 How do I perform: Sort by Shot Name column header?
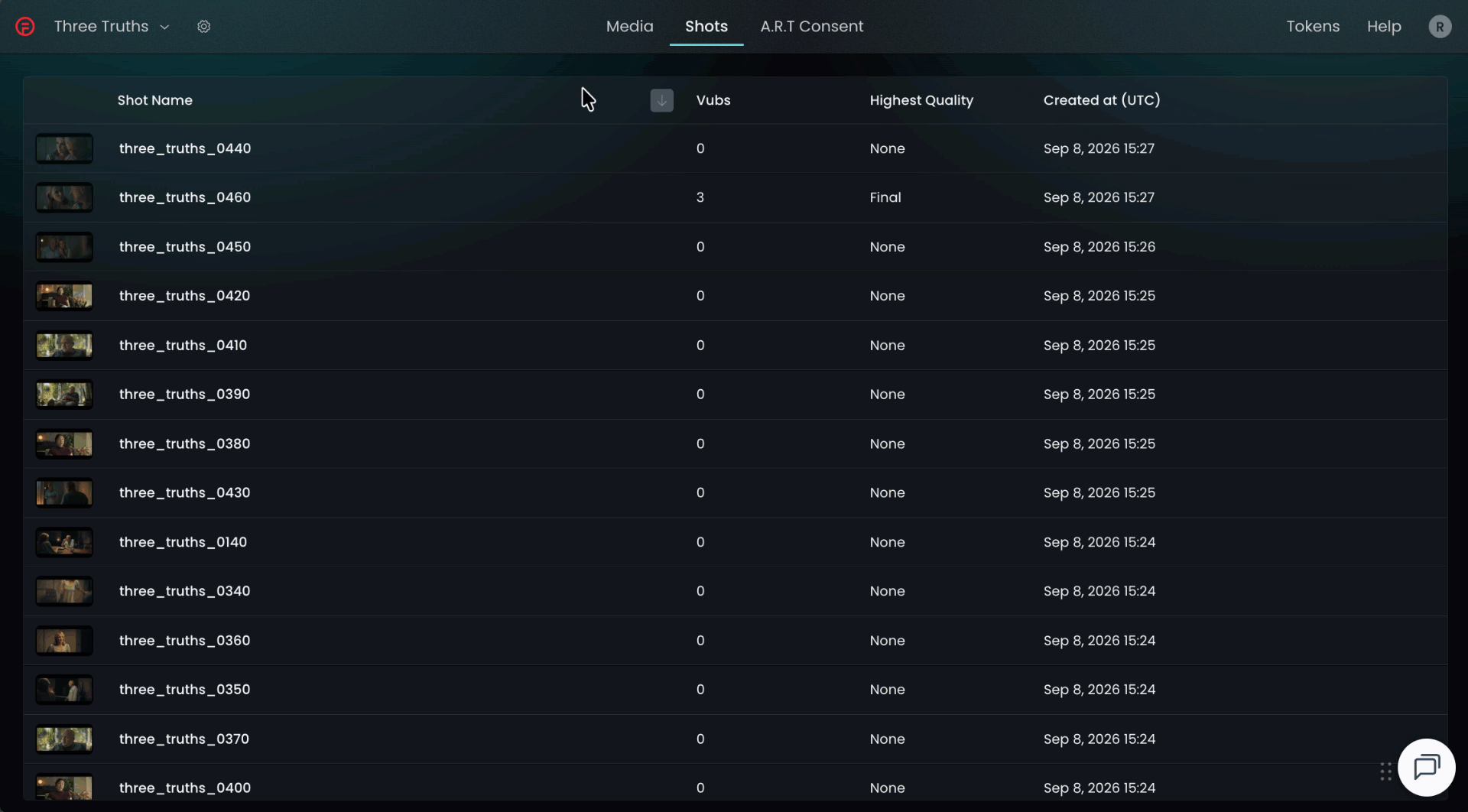[x=154, y=100]
